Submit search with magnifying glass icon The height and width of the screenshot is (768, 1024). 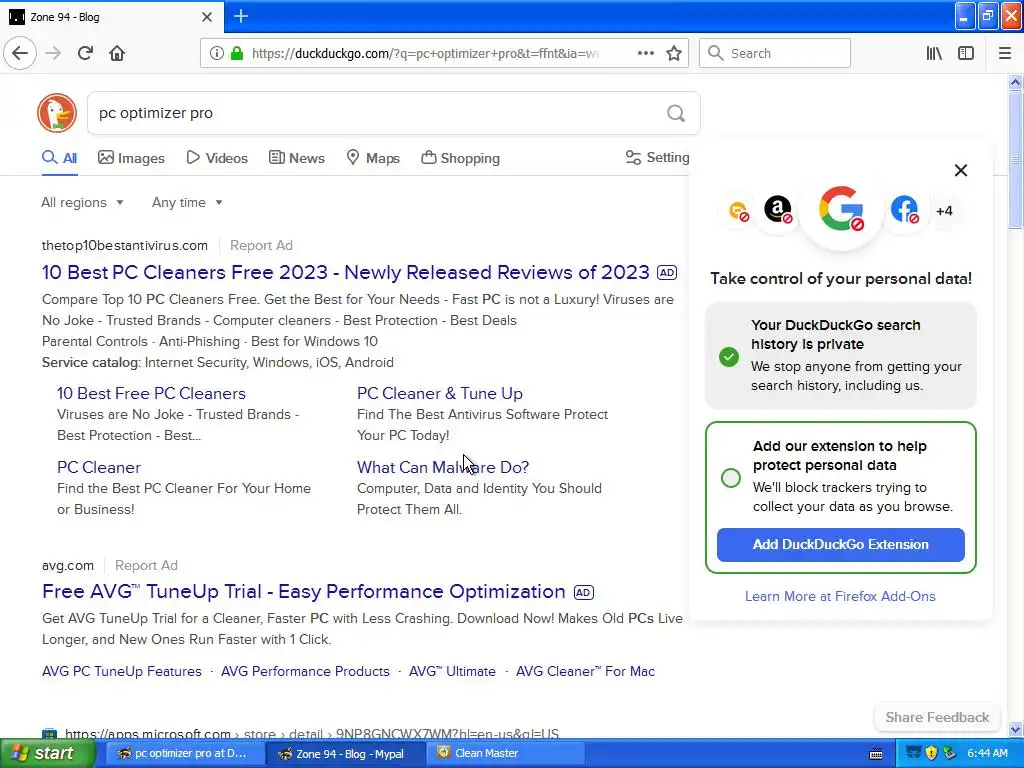pos(676,114)
